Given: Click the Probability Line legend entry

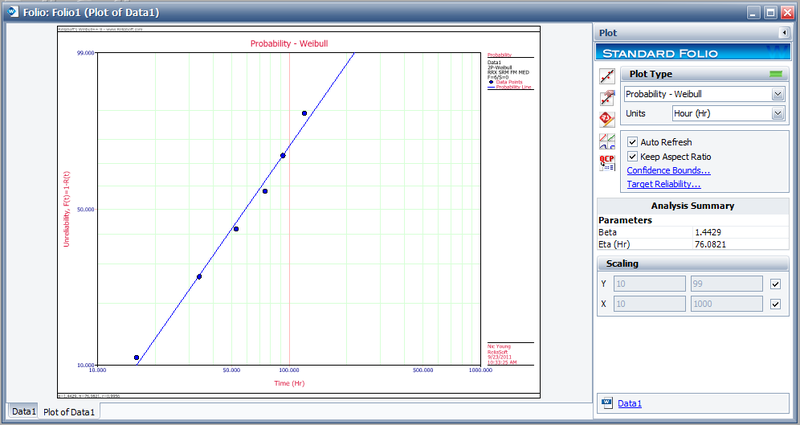Looking at the screenshot, I should point(509,87).
